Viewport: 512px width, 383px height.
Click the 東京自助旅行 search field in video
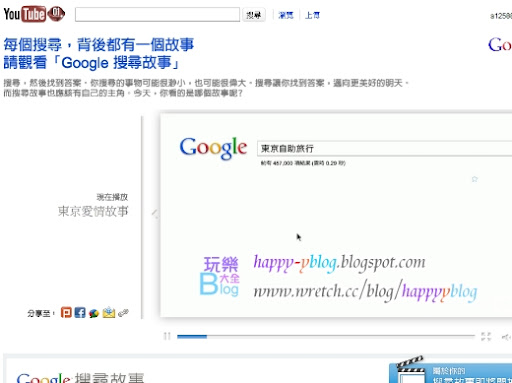tap(384, 148)
